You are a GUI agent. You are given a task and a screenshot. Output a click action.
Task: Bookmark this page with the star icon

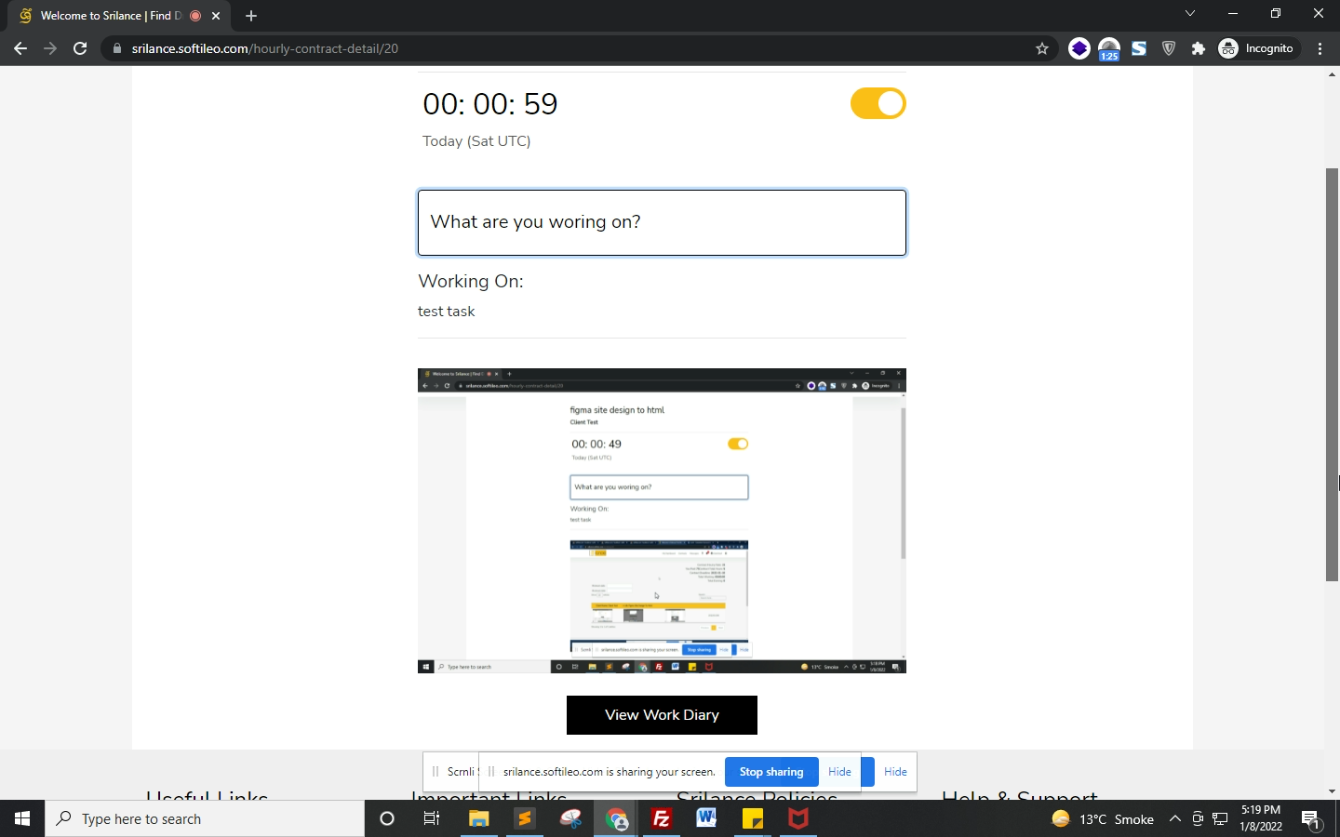[x=1042, y=48]
